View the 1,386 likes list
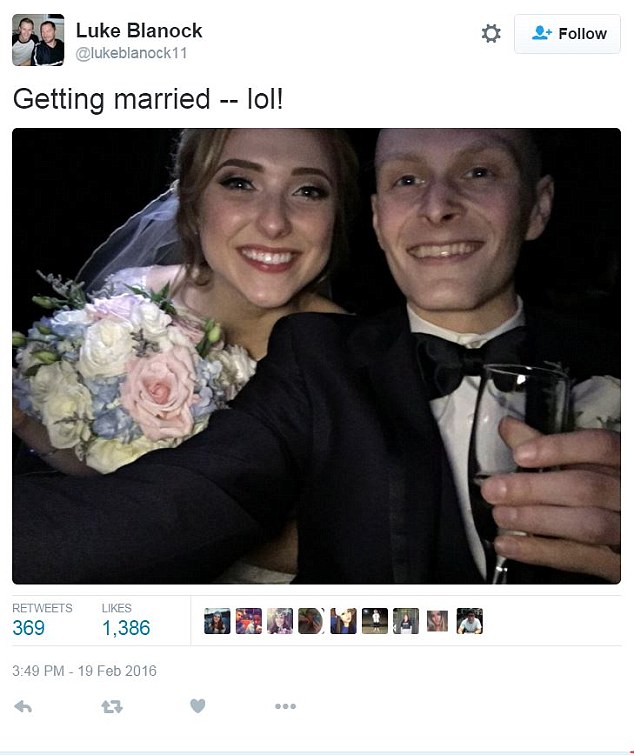The height and width of the screenshot is (755, 634). pyautogui.click(x=126, y=621)
